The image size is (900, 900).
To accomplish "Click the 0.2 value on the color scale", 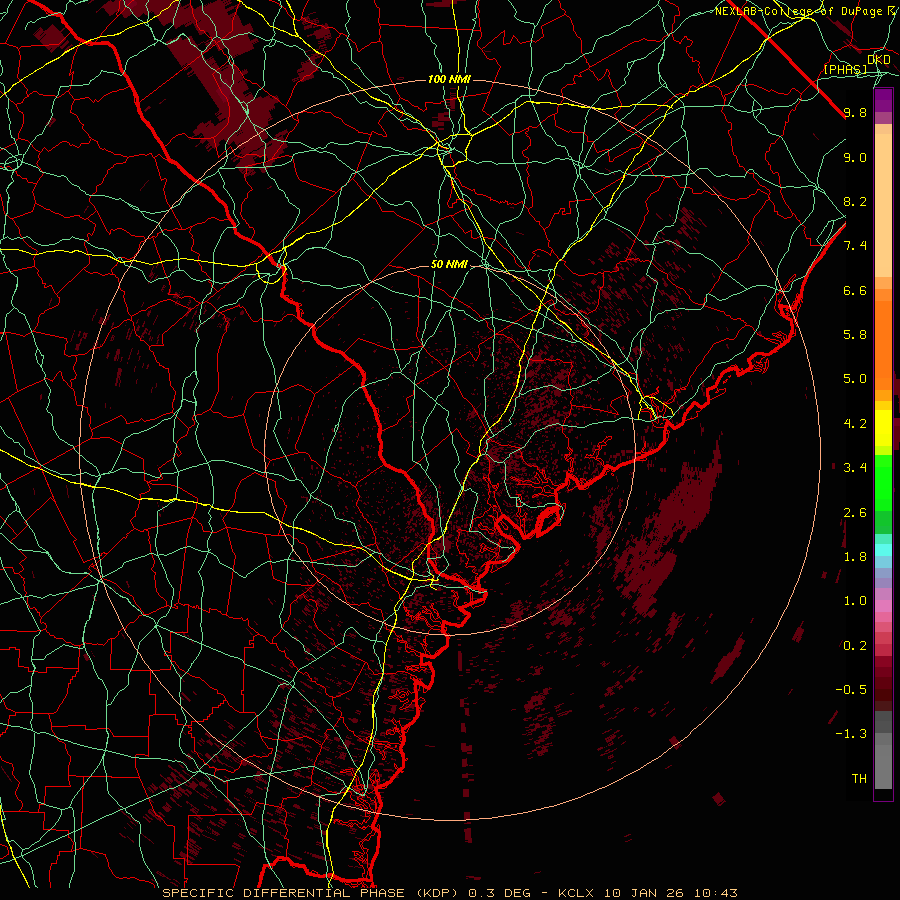I will click(x=855, y=646).
